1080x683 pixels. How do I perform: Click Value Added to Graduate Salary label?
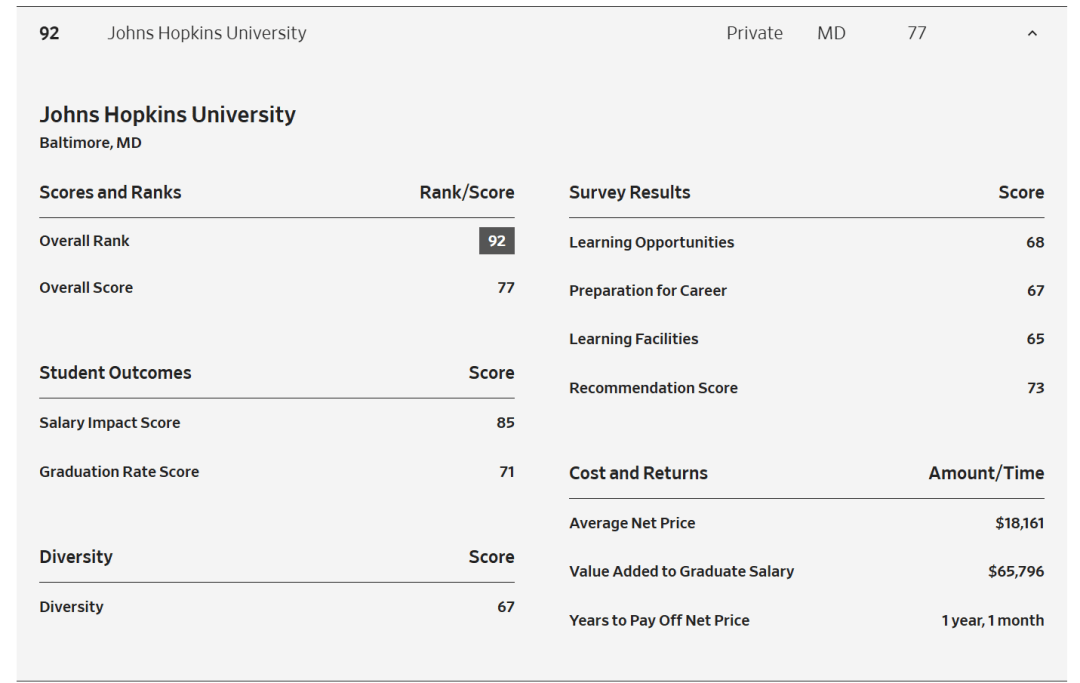coord(681,571)
